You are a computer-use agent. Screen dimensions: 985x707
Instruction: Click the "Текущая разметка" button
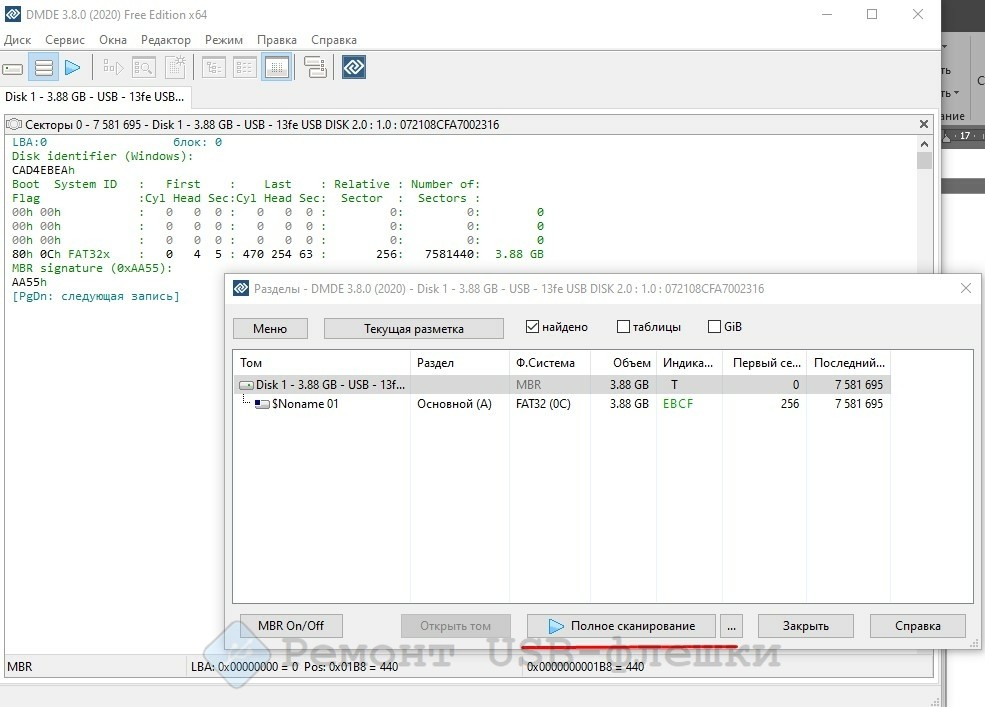[x=413, y=328]
